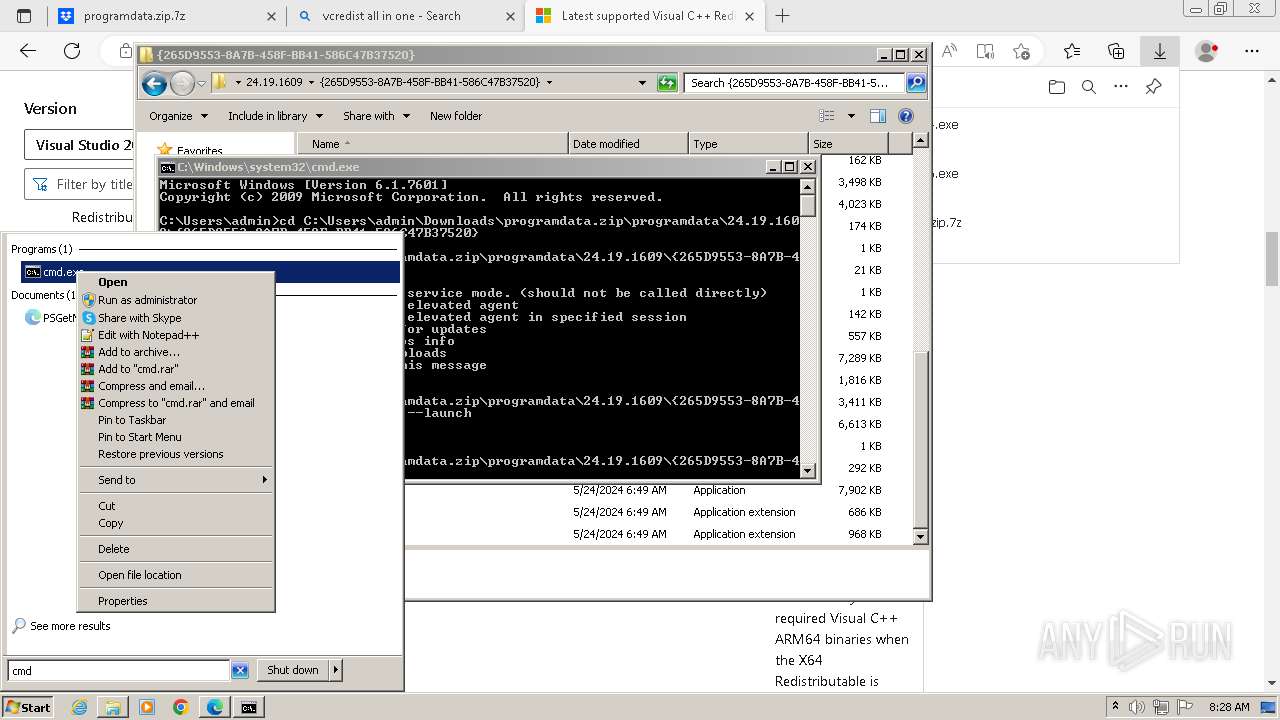
Task: Expand Send to submenu
Action: click(x=175, y=480)
